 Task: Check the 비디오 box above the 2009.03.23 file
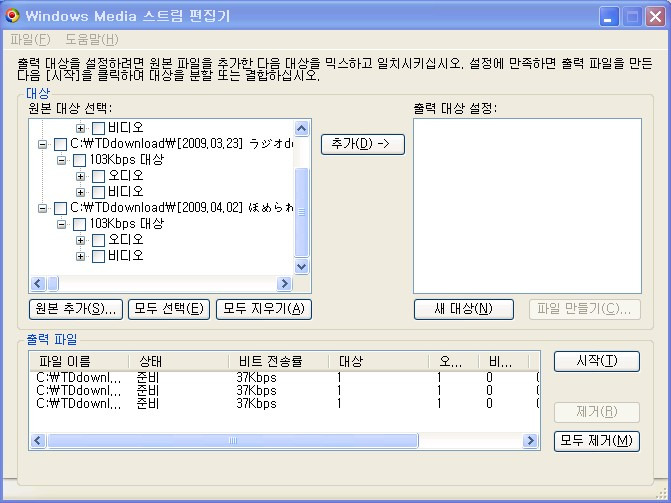[x=98, y=128]
